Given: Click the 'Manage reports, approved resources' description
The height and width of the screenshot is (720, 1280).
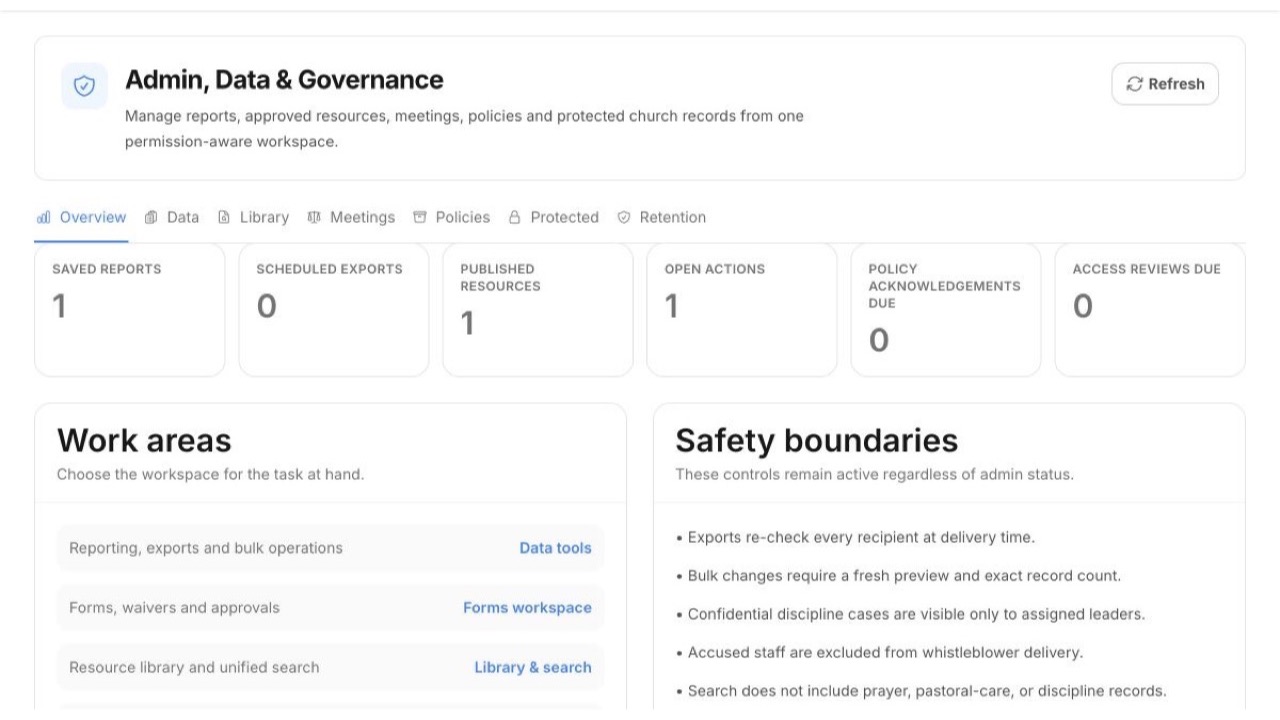Looking at the screenshot, I should pos(464,129).
